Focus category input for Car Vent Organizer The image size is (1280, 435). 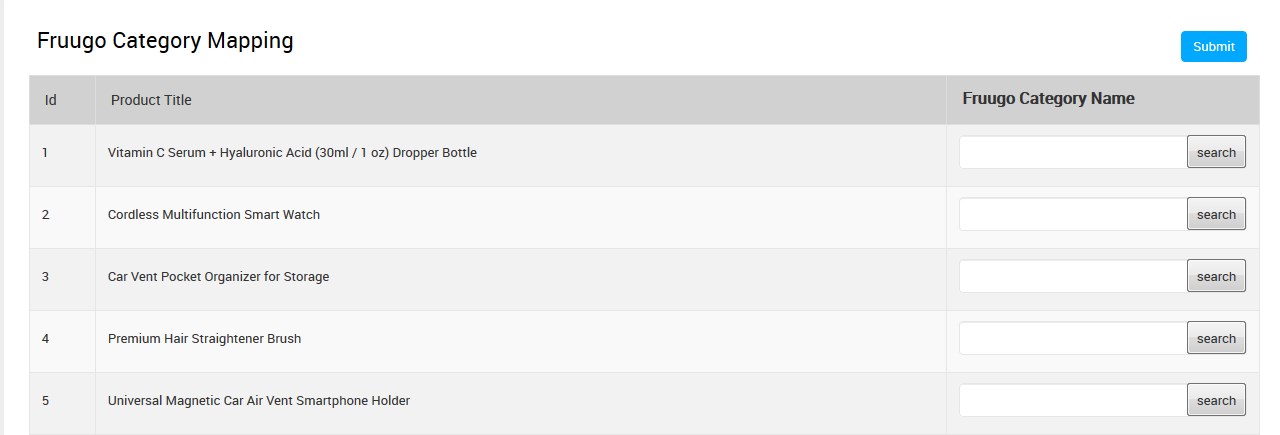1073,277
